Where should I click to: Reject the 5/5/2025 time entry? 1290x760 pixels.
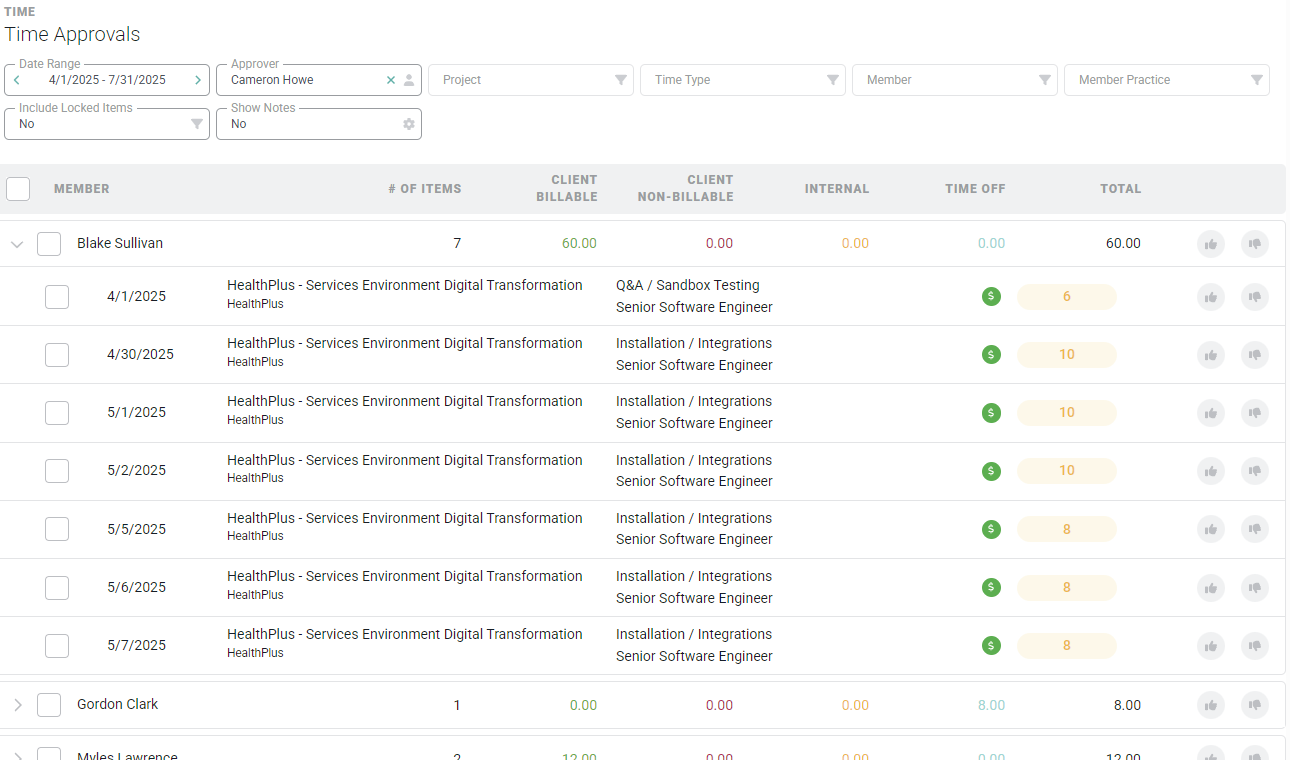tap(1255, 529)
